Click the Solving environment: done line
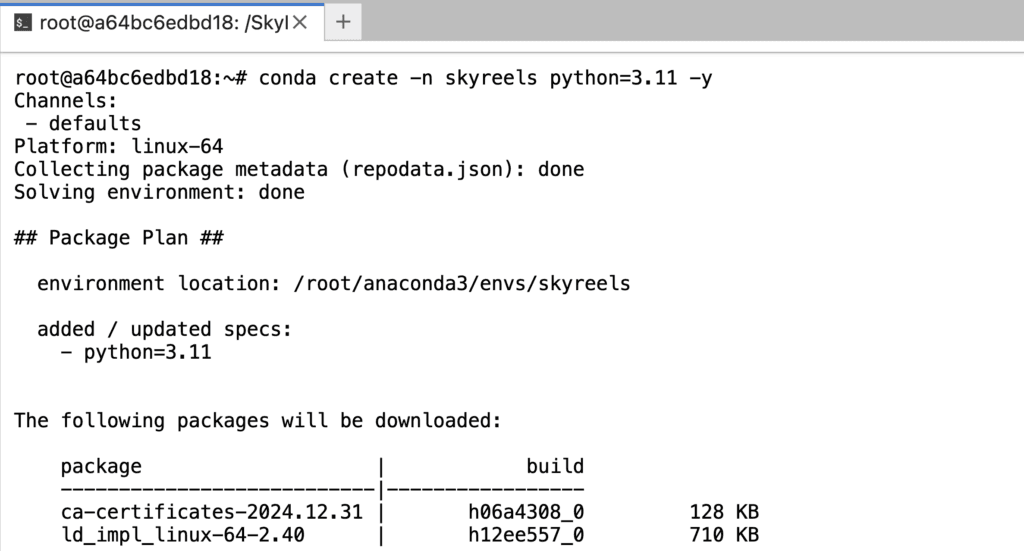Image resolution: width=1024 pixels, height=551 pixels. click(159, 192)
